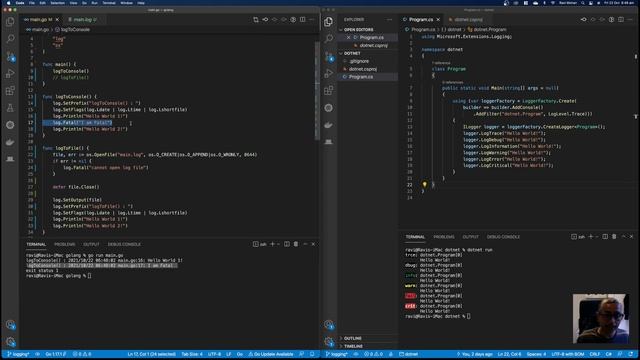Screen dimensions: 640x360
Task: Open Manage gear in the golang window
Action: 10,341
